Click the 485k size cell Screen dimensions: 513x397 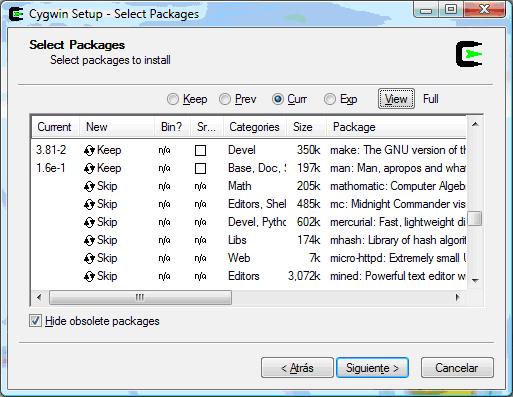pyautogui.click(x=308, y=204)
